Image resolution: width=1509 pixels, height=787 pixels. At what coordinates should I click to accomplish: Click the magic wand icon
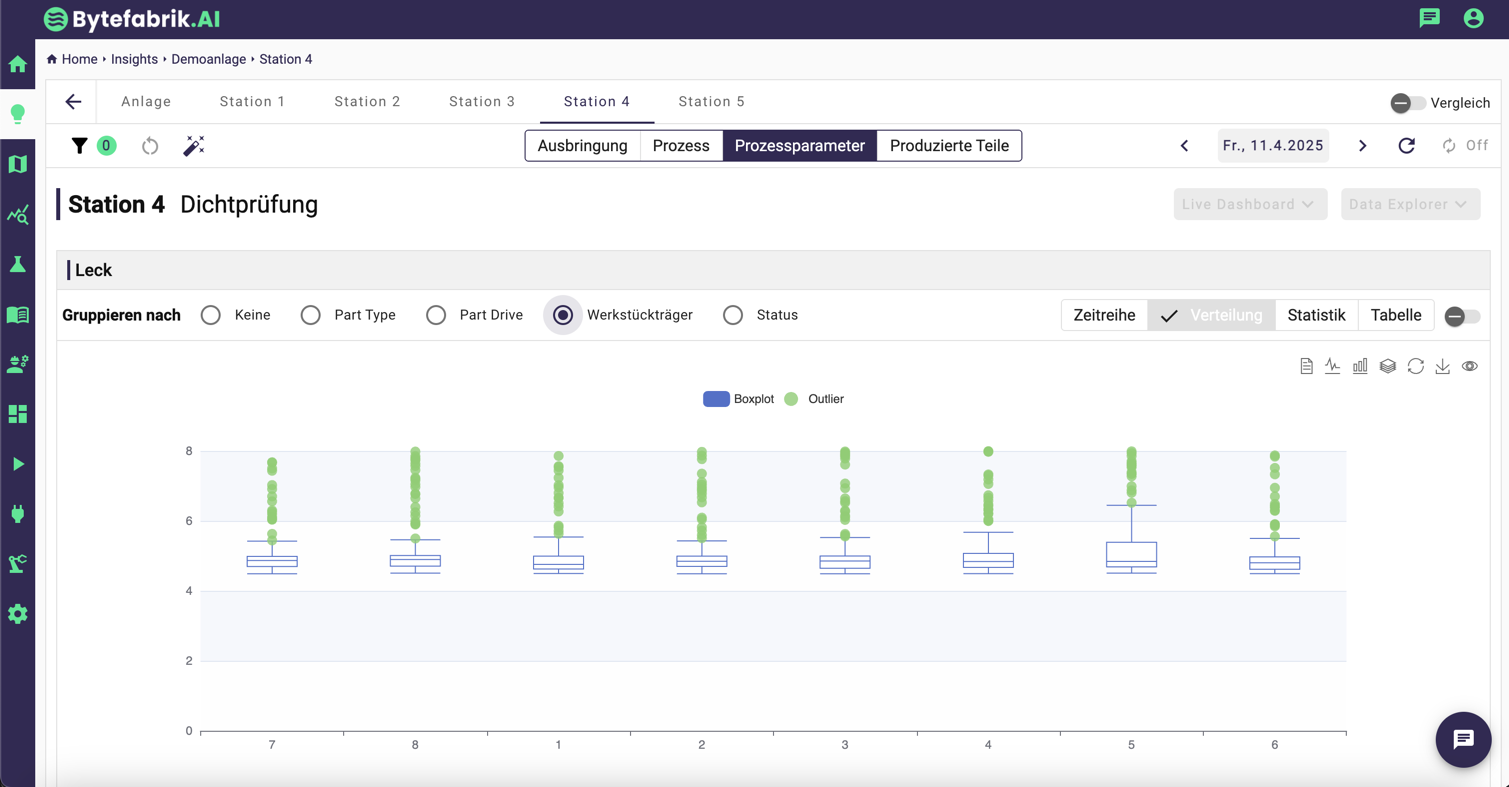click(194, 146)
